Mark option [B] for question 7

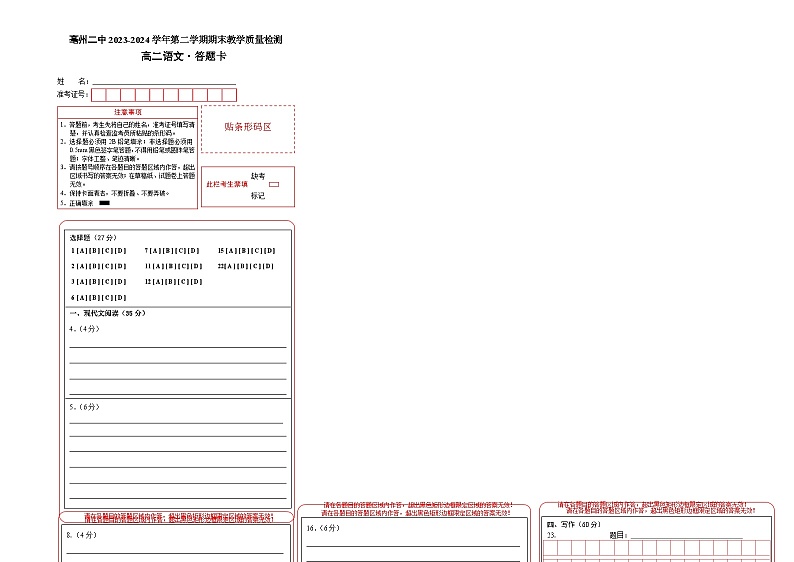pos(168,251)
